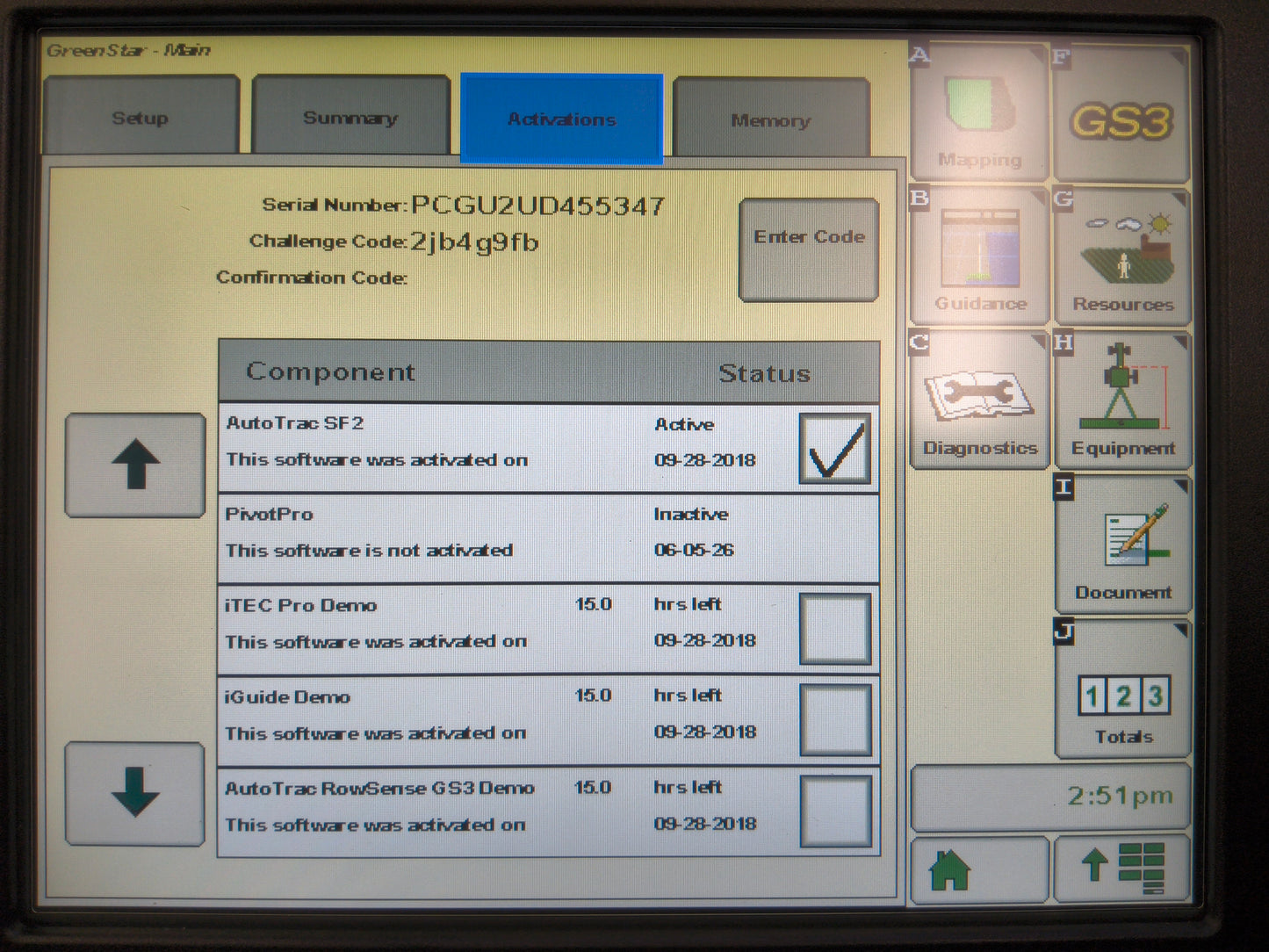Image resolution: width=1269 pixels, height=952 pixels.
Task: Click 'This software is not activated' text
Action: (369, 551)
